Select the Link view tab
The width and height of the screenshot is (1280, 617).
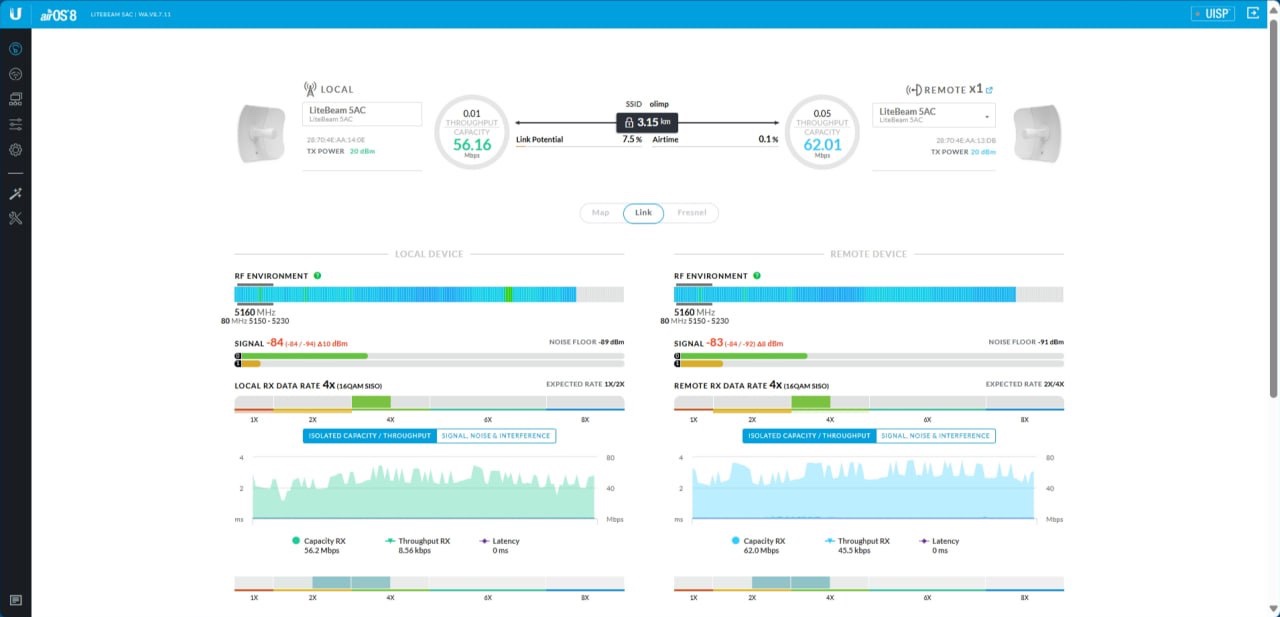click(x=643, y=213)
